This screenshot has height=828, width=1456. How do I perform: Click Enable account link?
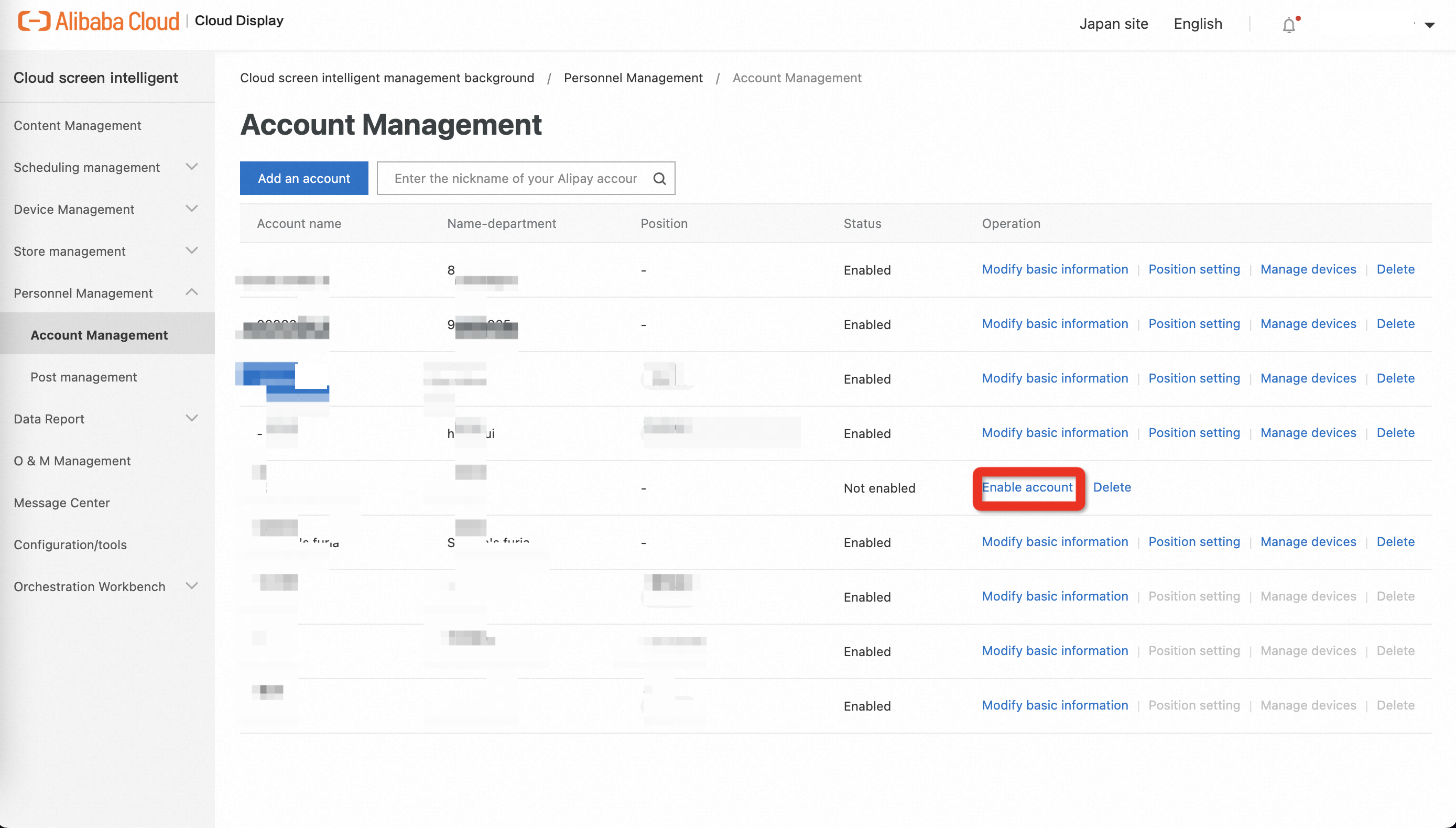point(1027,487)
